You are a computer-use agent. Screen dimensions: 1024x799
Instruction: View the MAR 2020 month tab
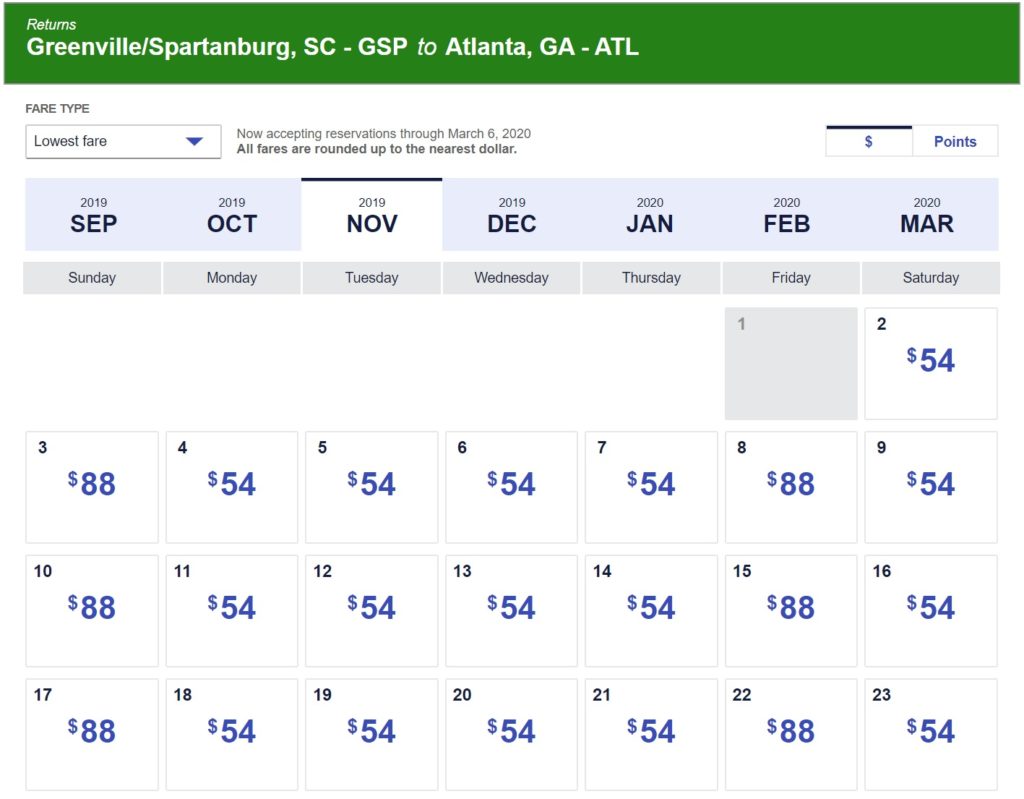pyautogui.click(x=927, y=215)
